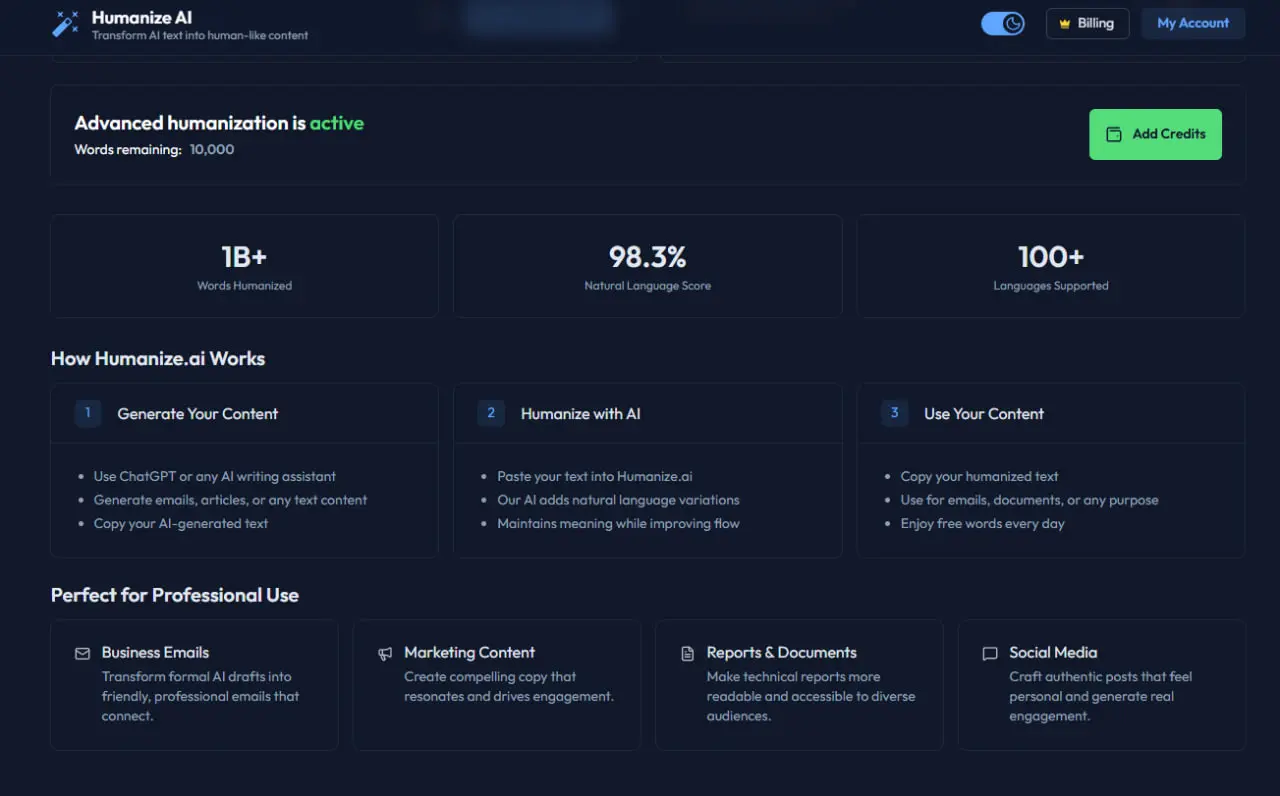Click 'Use for emails, documents, or any purpose'

tap(1030, 499)
